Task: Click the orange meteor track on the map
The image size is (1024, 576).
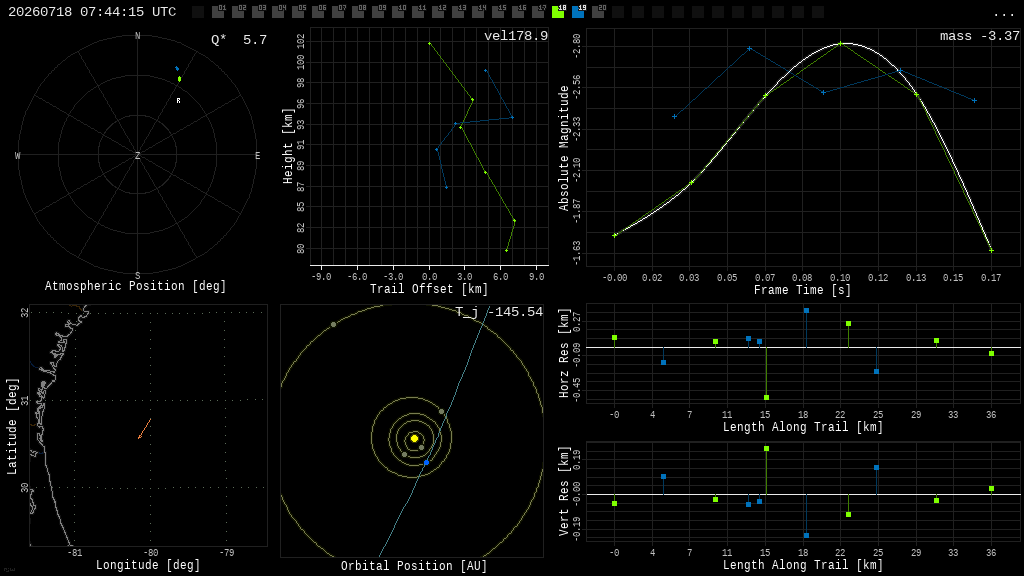Action: click(144, 428)
